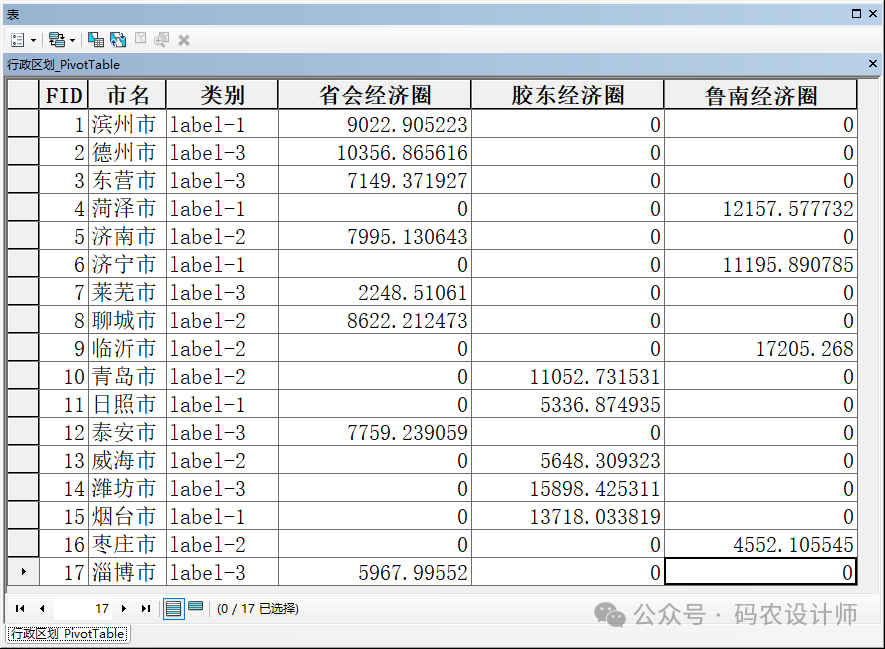Click the 鲁南经济圈 column header
885x649 pixels.
click(760, 95)
